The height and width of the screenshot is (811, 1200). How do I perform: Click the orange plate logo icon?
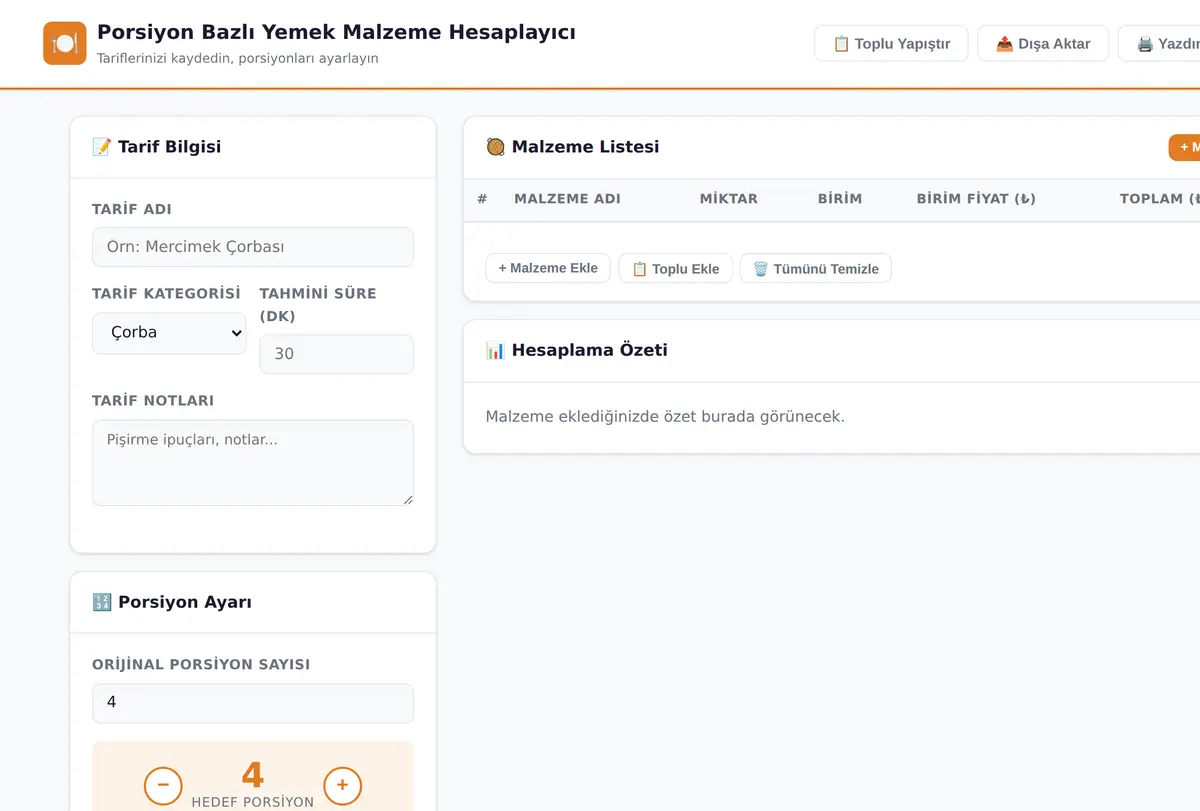[65, 43]
